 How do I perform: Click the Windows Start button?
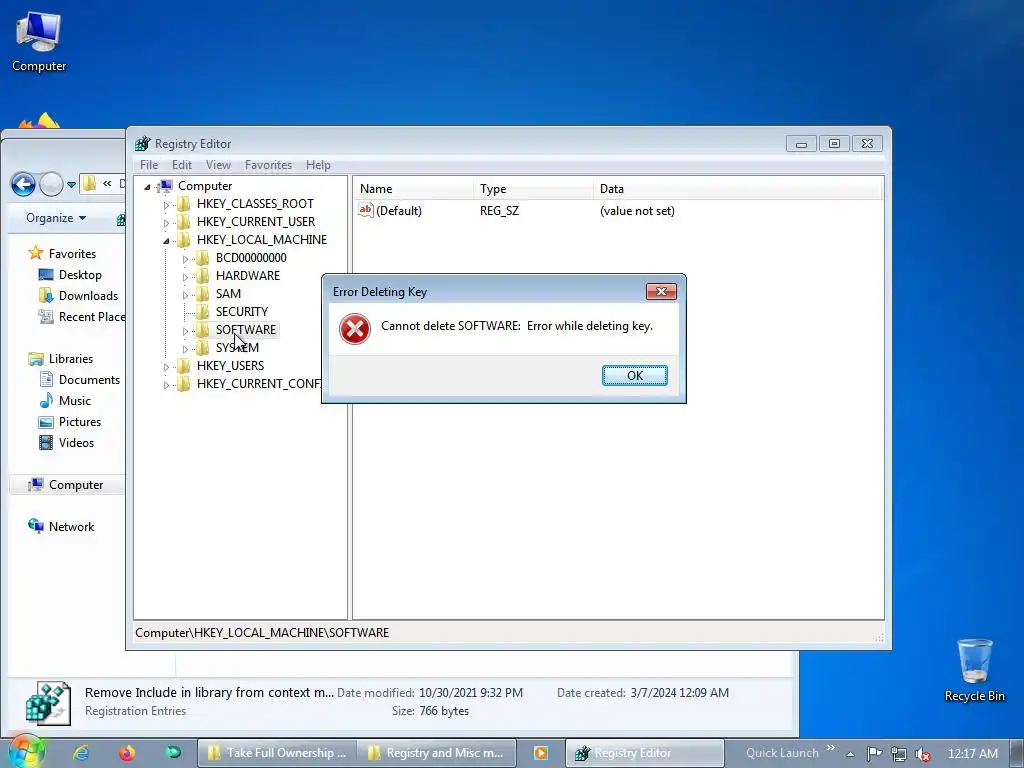[25, 752]
